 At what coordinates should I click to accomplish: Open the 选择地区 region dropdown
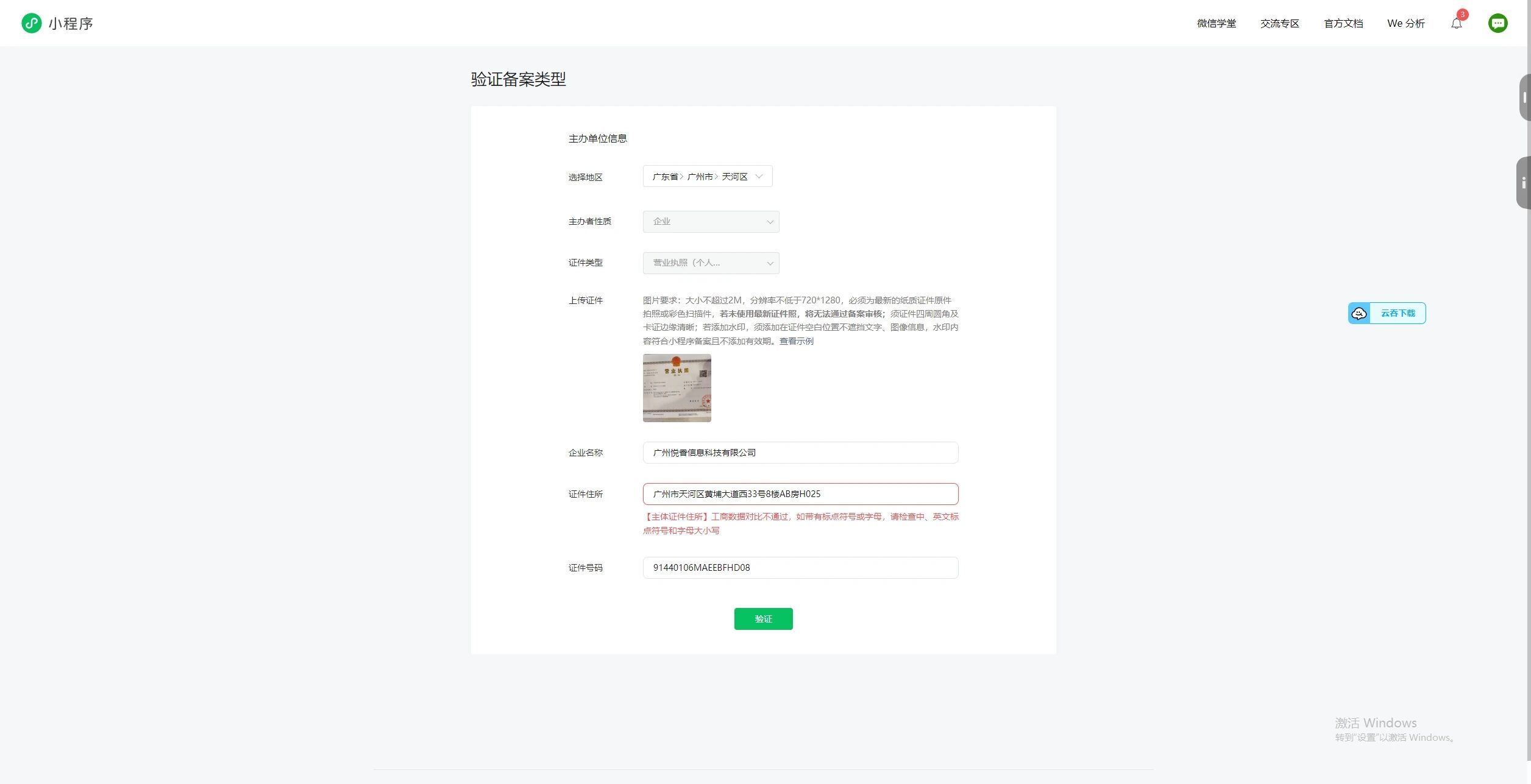[x=707, y=177]
